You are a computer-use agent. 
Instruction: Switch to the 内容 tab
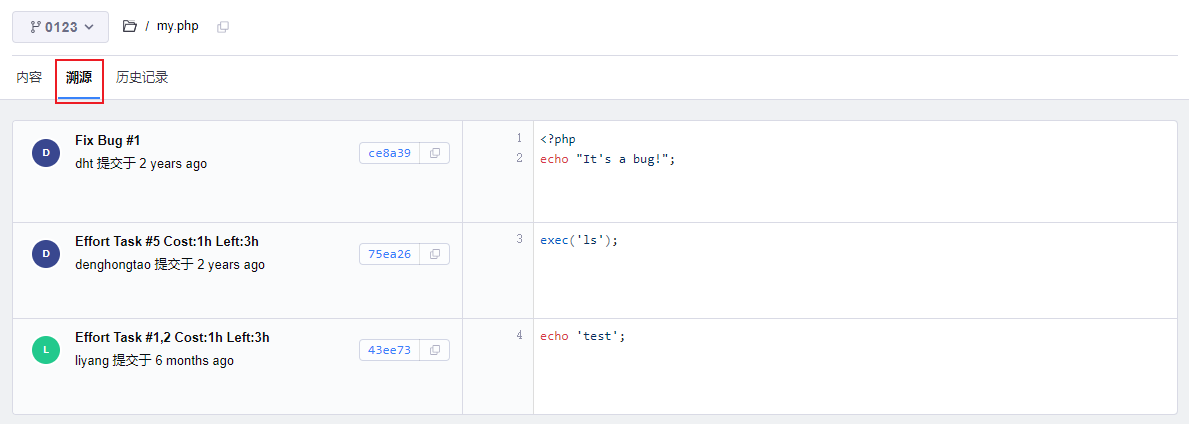(29, 77)
